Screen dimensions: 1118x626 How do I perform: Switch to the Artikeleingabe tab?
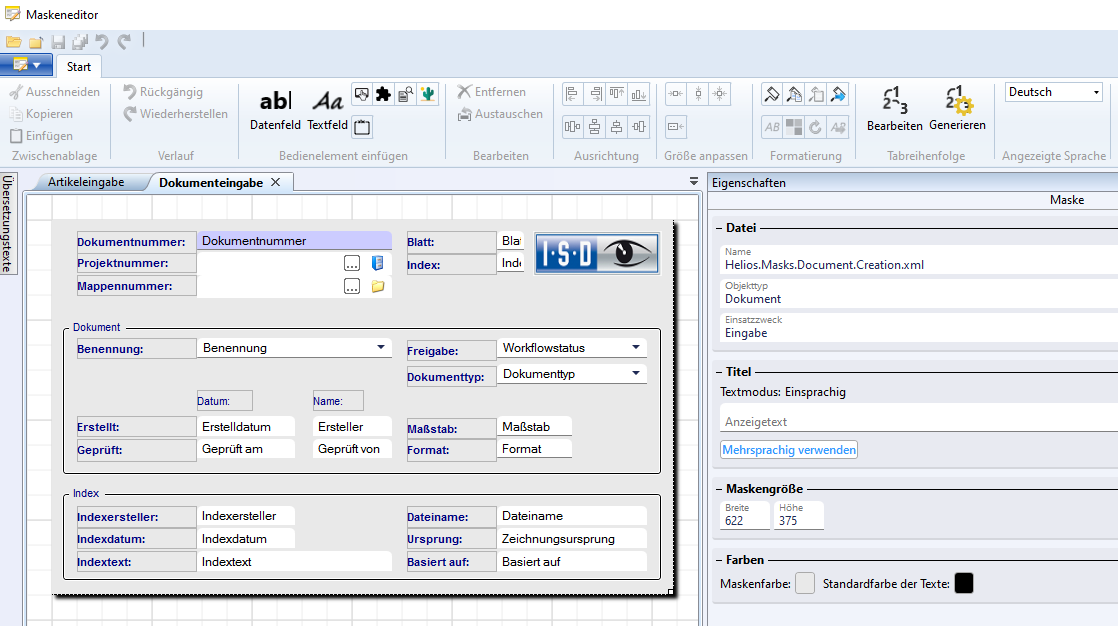86,182
